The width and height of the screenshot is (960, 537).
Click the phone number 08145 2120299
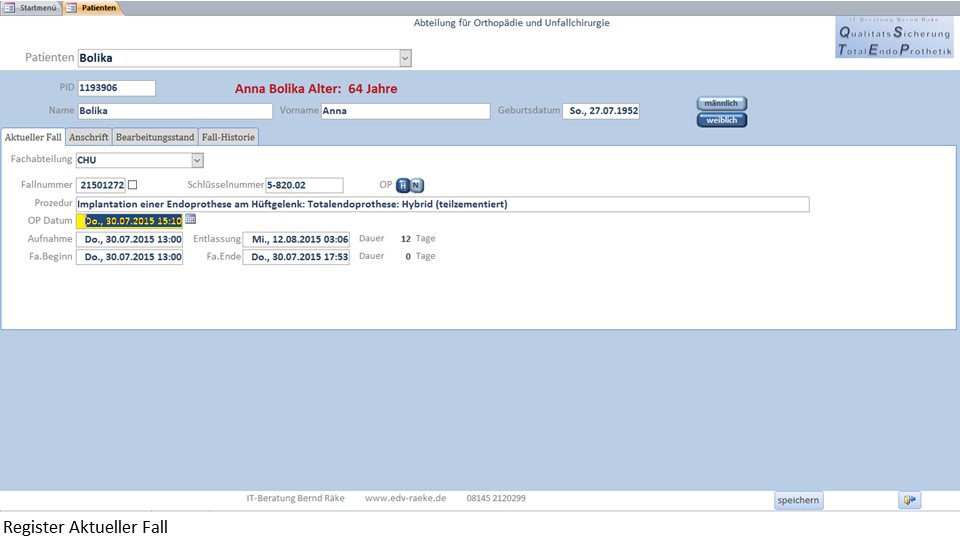[496, 498]
